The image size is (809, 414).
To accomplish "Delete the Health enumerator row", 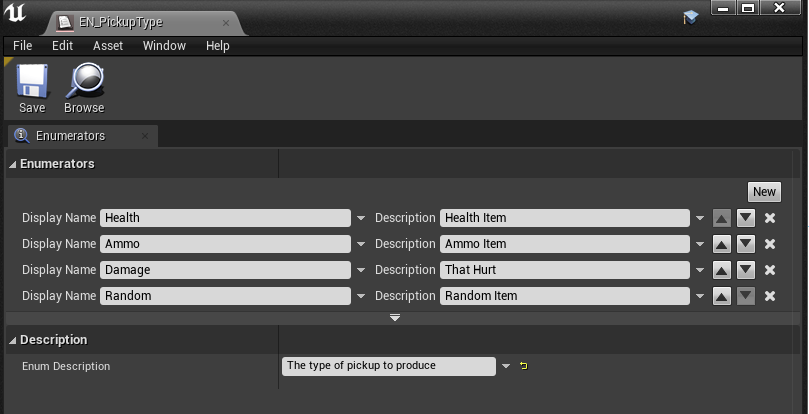I will point(770,218).
